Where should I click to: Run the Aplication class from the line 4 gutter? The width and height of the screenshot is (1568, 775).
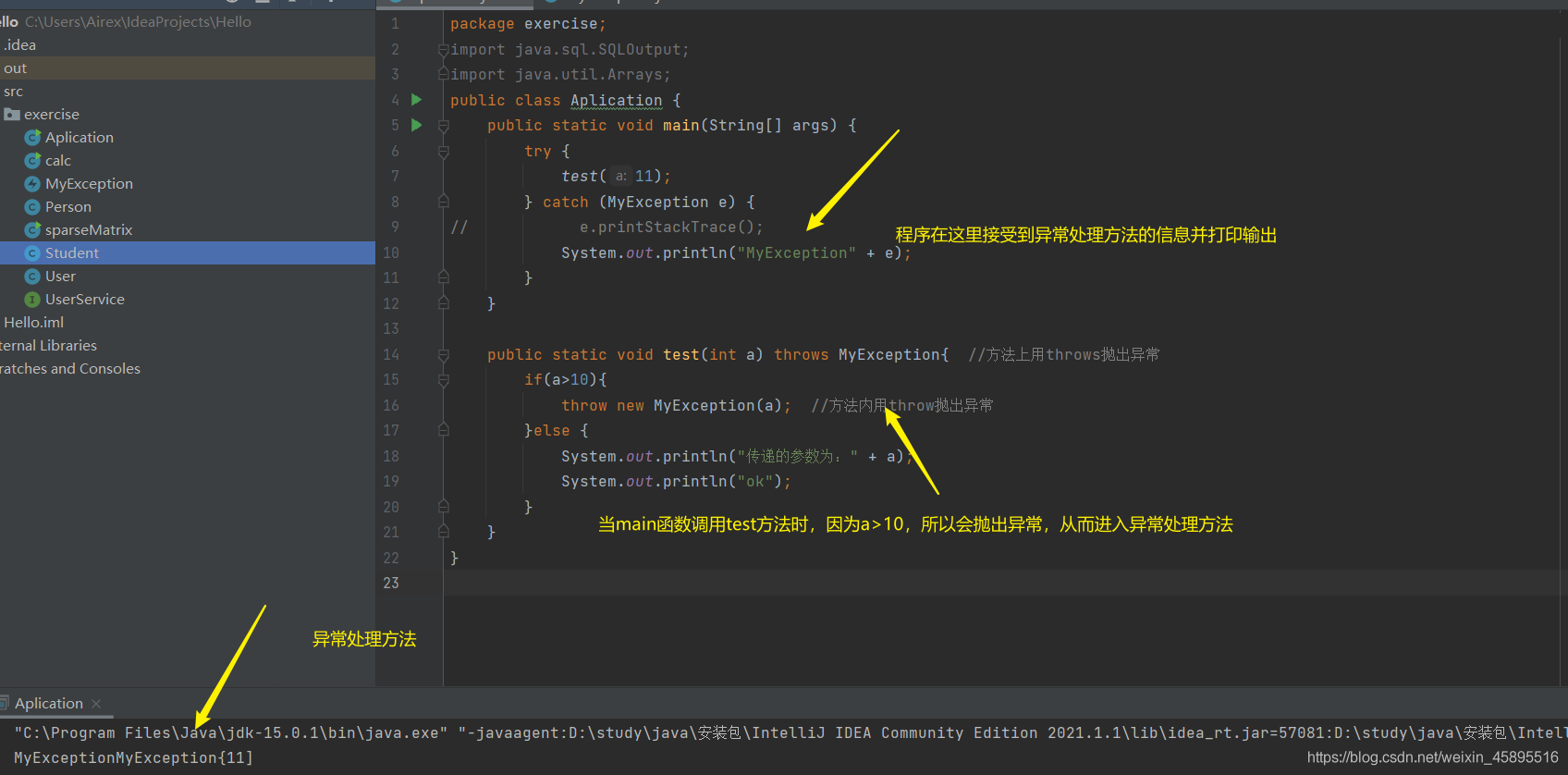[x=416, y=100]
